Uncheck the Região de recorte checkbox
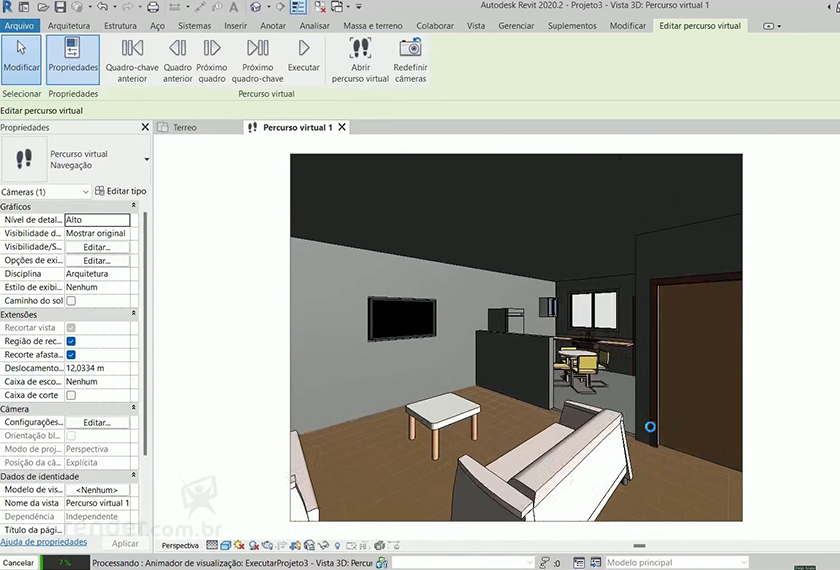The width and height of the screenshot is (840, 570). [71, 341]
